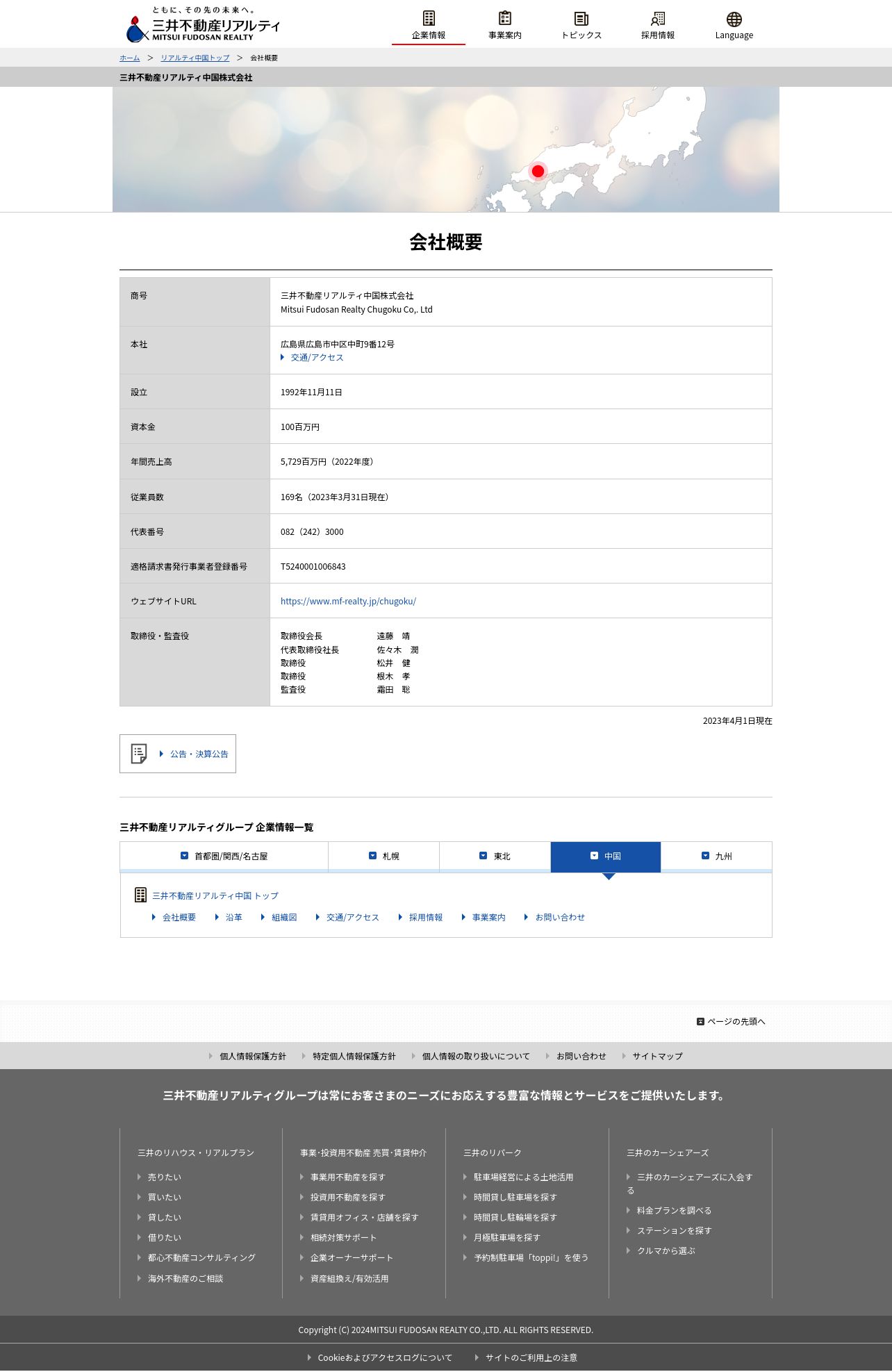This screenshot has width=892, height=1372.
Task: Go to リアルティ中国トップ breadcrumb link
Action: (x=195, y=58)
